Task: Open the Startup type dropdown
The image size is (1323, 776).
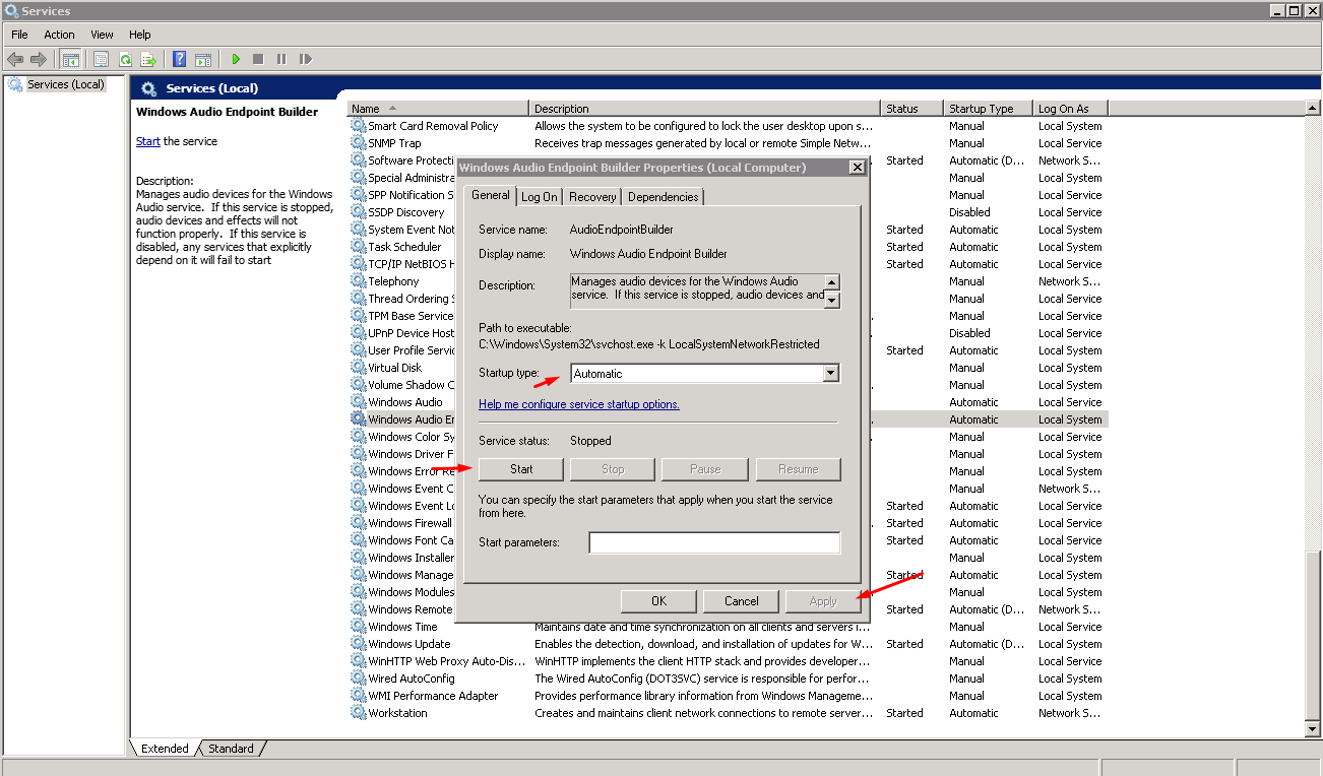Action: coord(830,374)
